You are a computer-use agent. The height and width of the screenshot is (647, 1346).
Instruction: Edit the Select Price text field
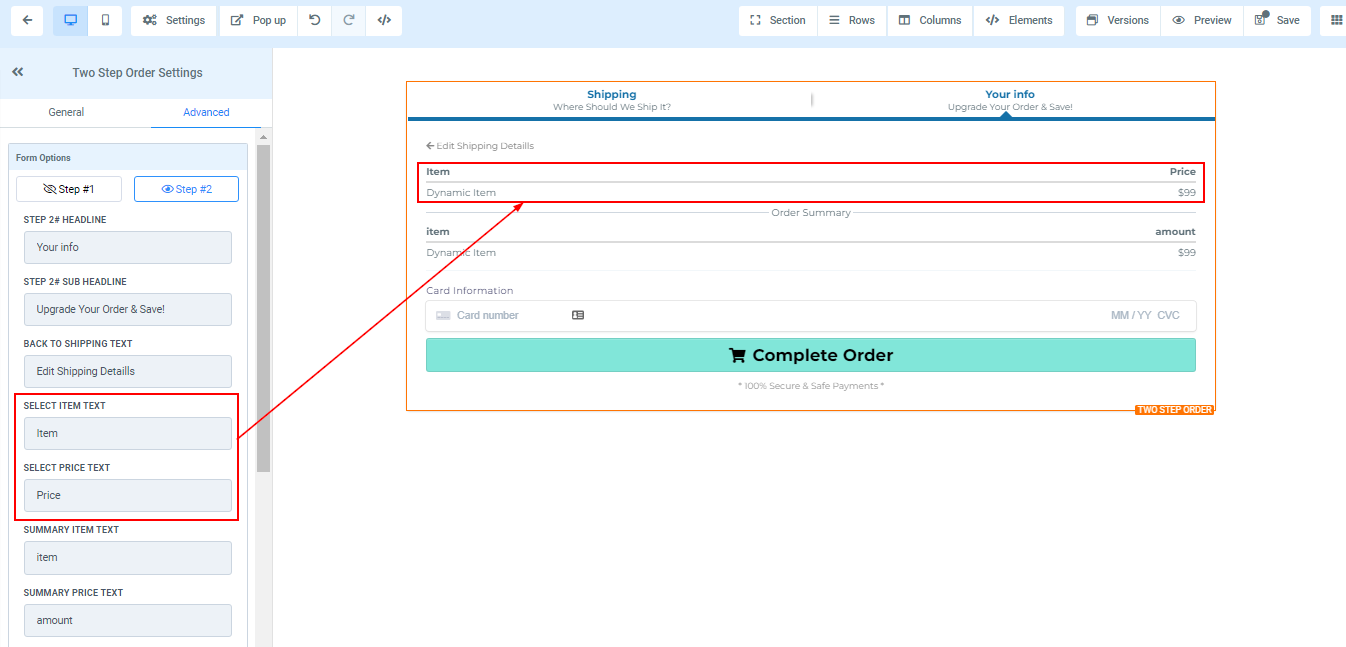(x=128, y=495)
